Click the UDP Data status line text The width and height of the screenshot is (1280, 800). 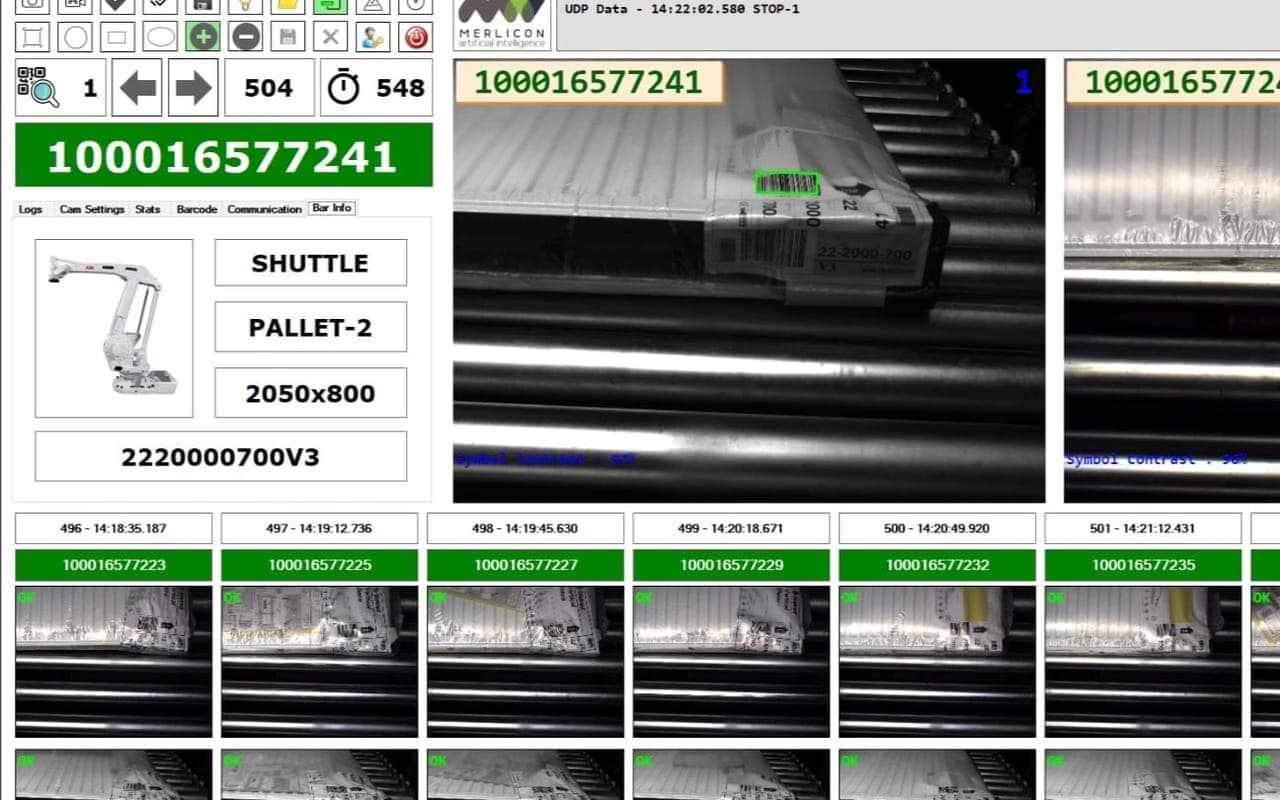point(682,10)
